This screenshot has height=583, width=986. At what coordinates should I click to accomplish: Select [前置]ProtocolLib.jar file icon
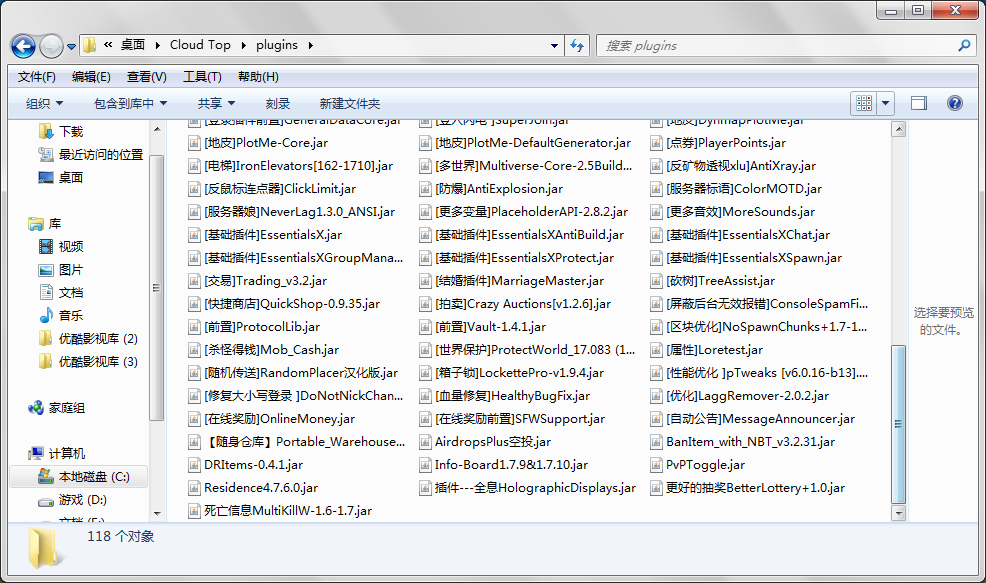(x=194, y=327)
